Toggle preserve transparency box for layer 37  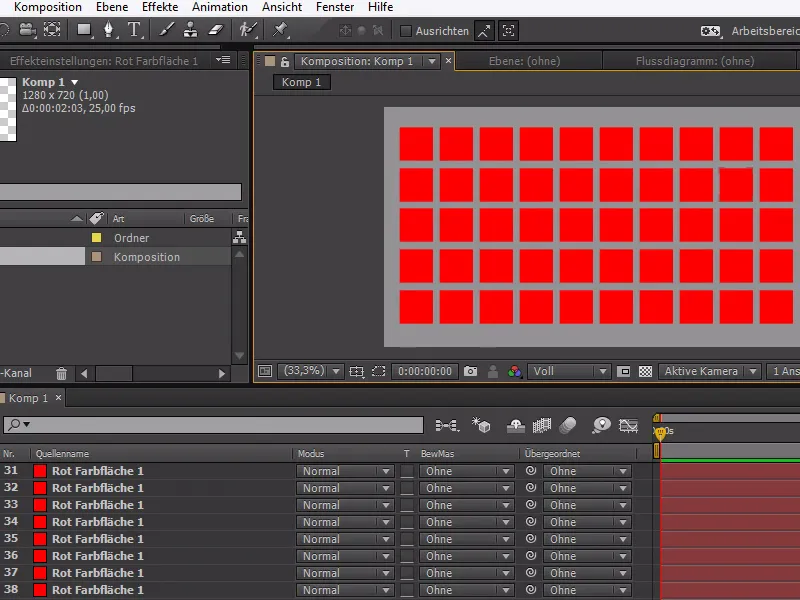coord(407,573)
